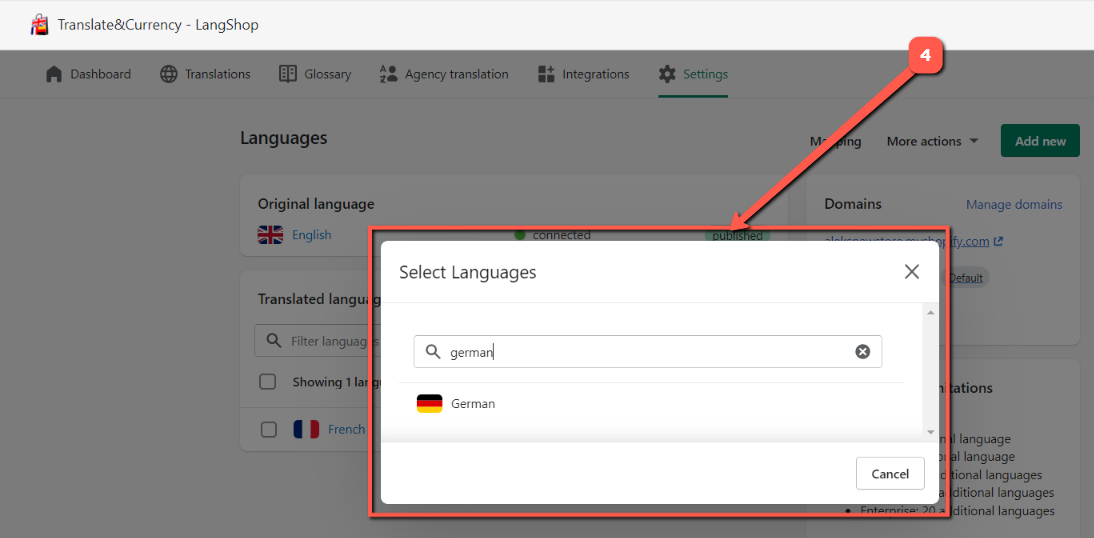This screenshot has width=1094, height=538.
Task: Click the Cancel button
Action: [890, 474]
